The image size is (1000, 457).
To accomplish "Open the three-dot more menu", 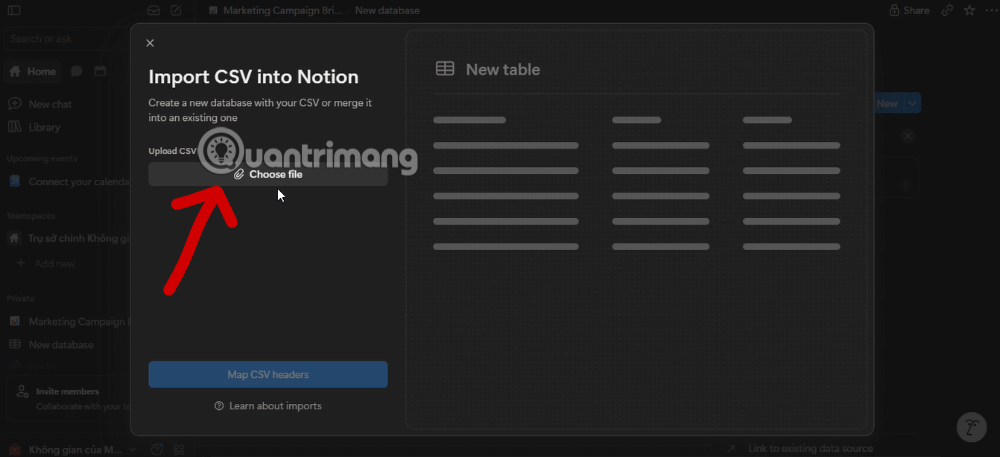I will 990,10.
